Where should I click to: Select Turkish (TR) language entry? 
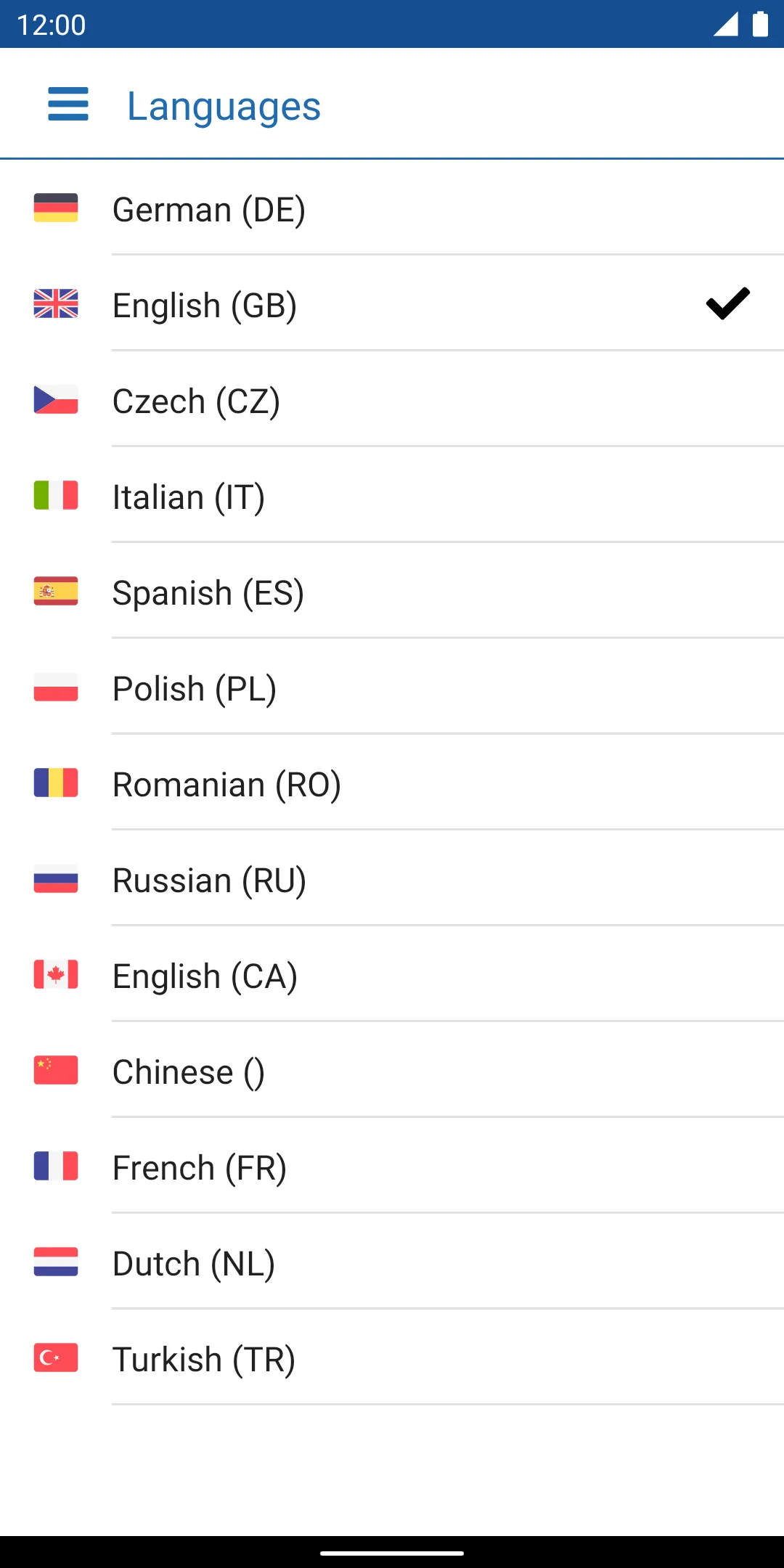[392, 1358]
